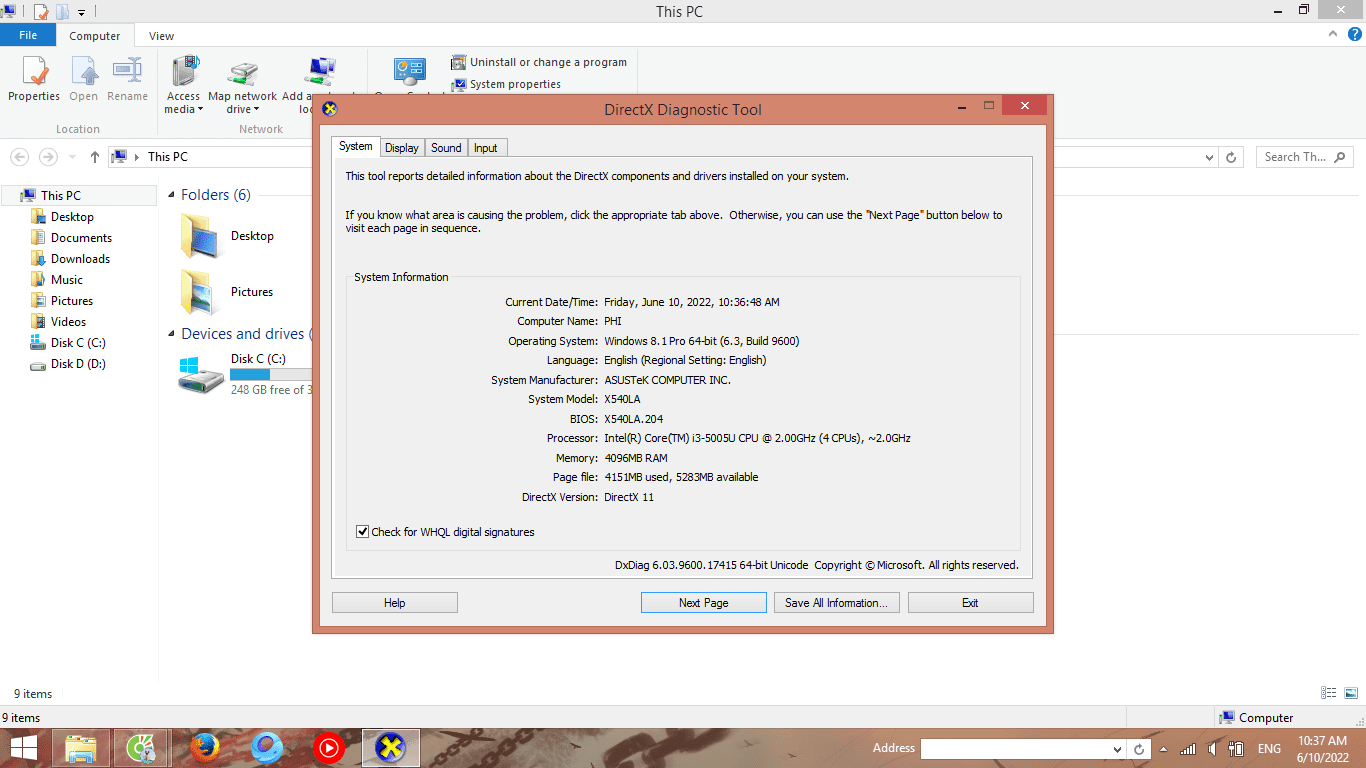Switch to the Sound tab
This screenshot has width=1366, height=768.
446,148
